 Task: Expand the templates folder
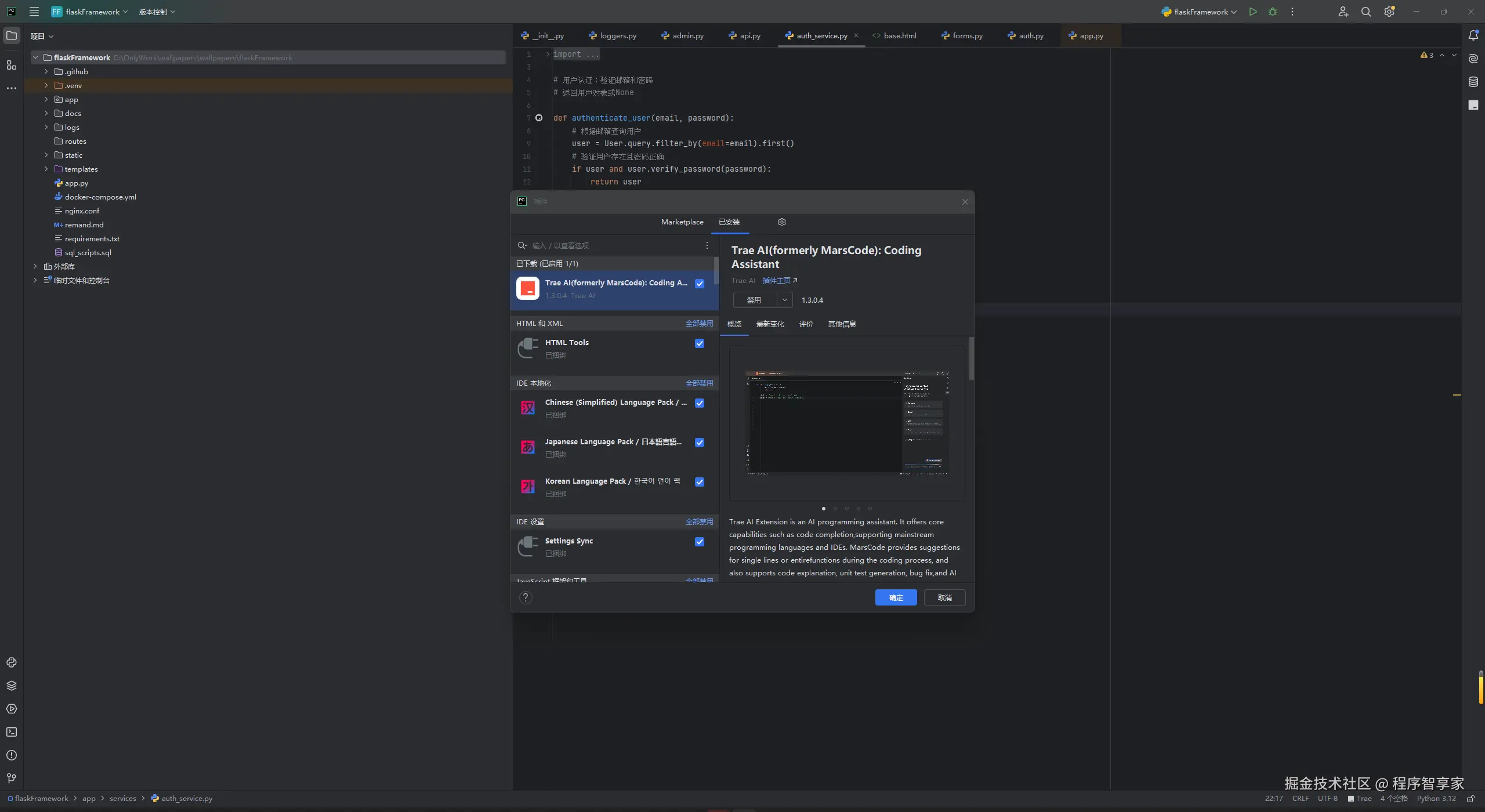tap(46, 169)
